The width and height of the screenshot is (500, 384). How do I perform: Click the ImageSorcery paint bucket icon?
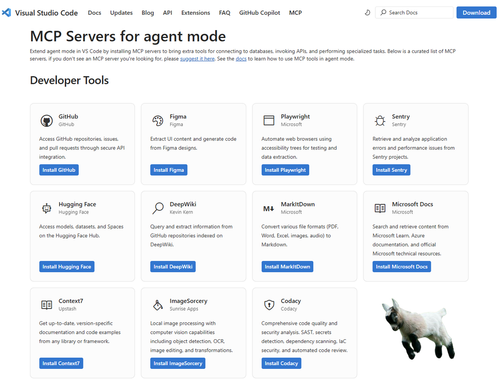pos(158,305)
